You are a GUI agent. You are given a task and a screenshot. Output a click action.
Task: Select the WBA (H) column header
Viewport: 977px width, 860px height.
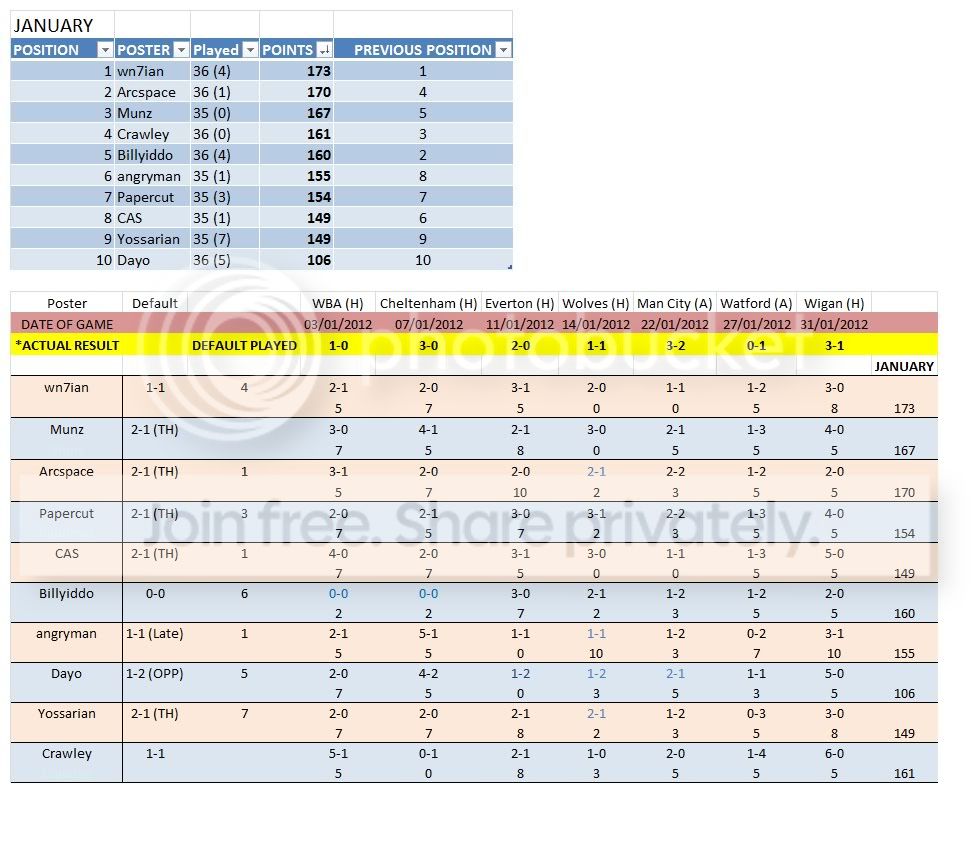pyautogui.click(x=338, y=303)
